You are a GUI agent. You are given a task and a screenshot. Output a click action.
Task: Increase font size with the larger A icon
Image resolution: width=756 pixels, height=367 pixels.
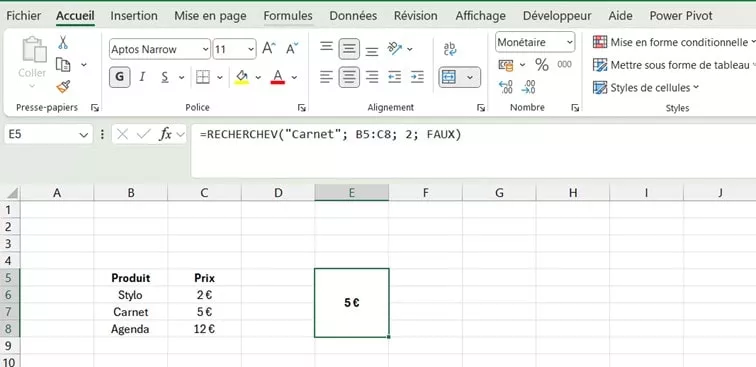[269, 48]
